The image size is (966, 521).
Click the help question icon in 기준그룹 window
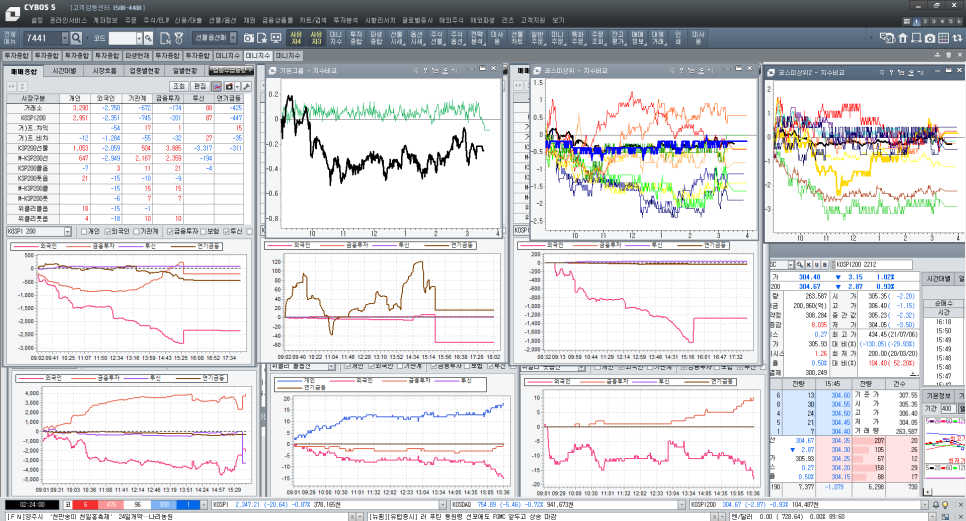pos(425,70)
